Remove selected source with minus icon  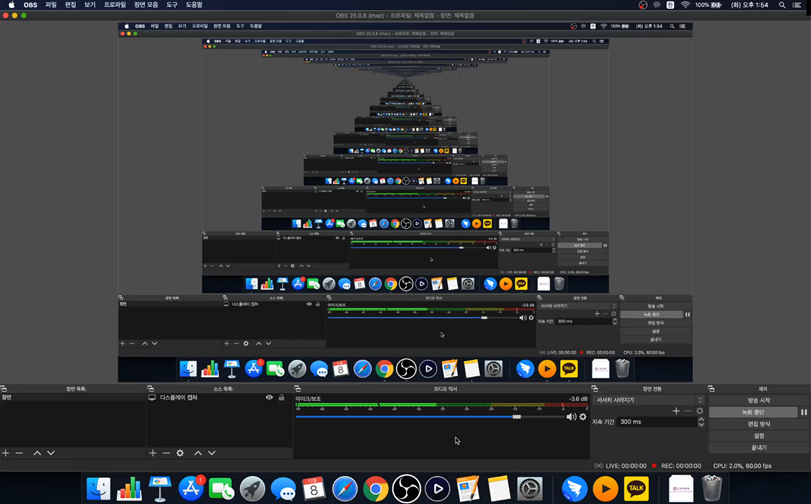pyautogui.click(x=166, y=453)
